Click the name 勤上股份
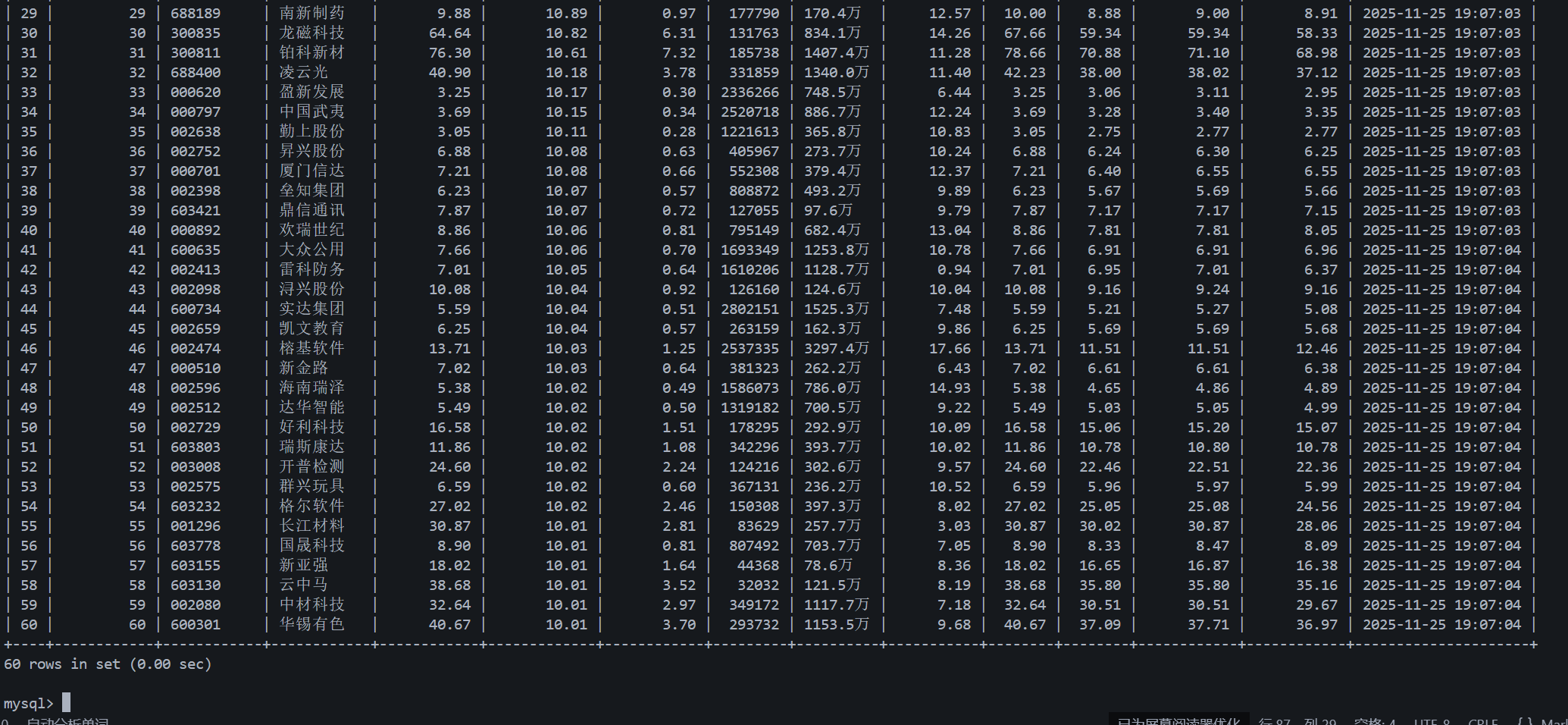Viewport: 1568px width, 725px height. click(311, 132)
